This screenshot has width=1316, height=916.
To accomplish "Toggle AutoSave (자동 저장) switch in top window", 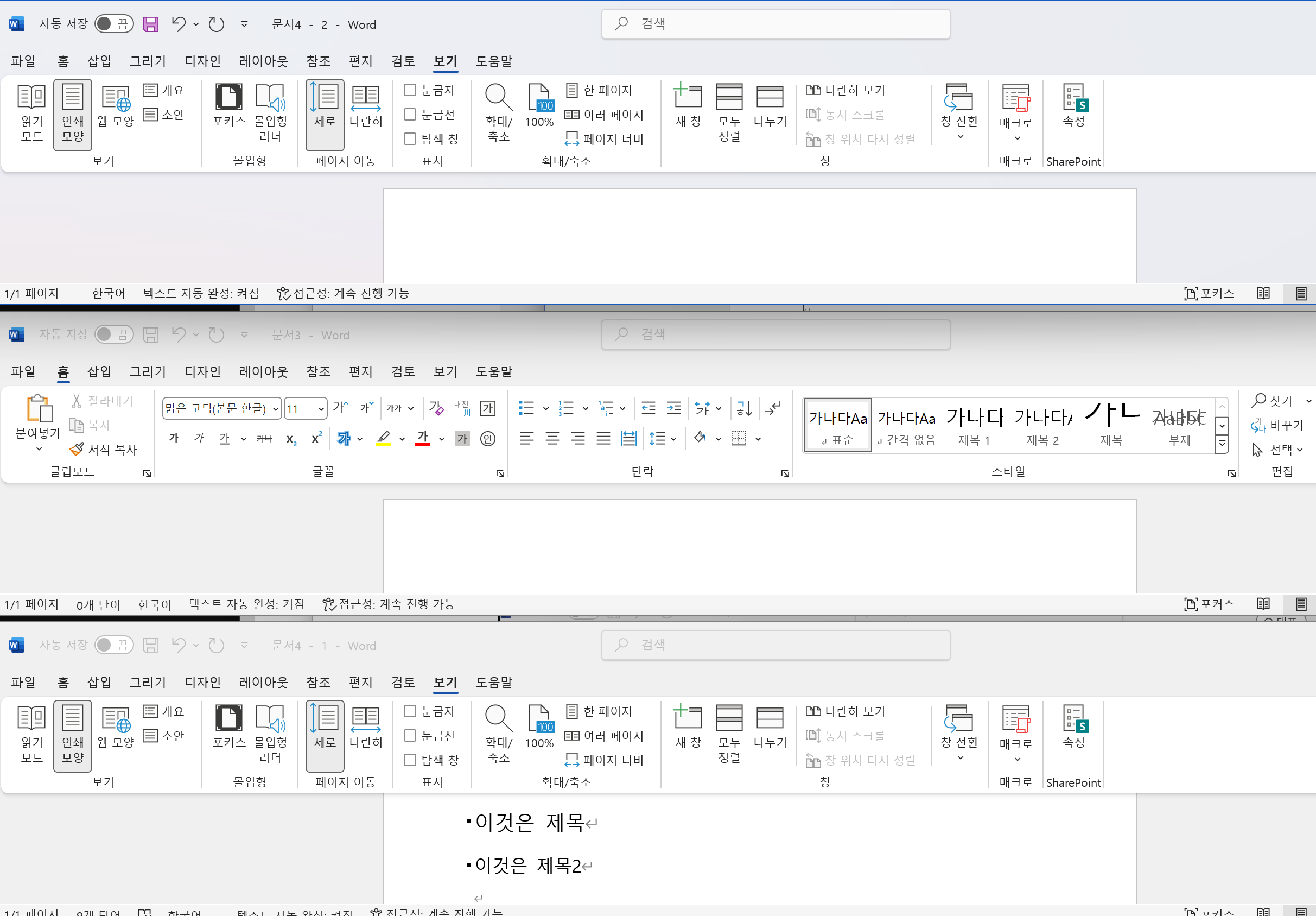I will (x=113, y=24).
